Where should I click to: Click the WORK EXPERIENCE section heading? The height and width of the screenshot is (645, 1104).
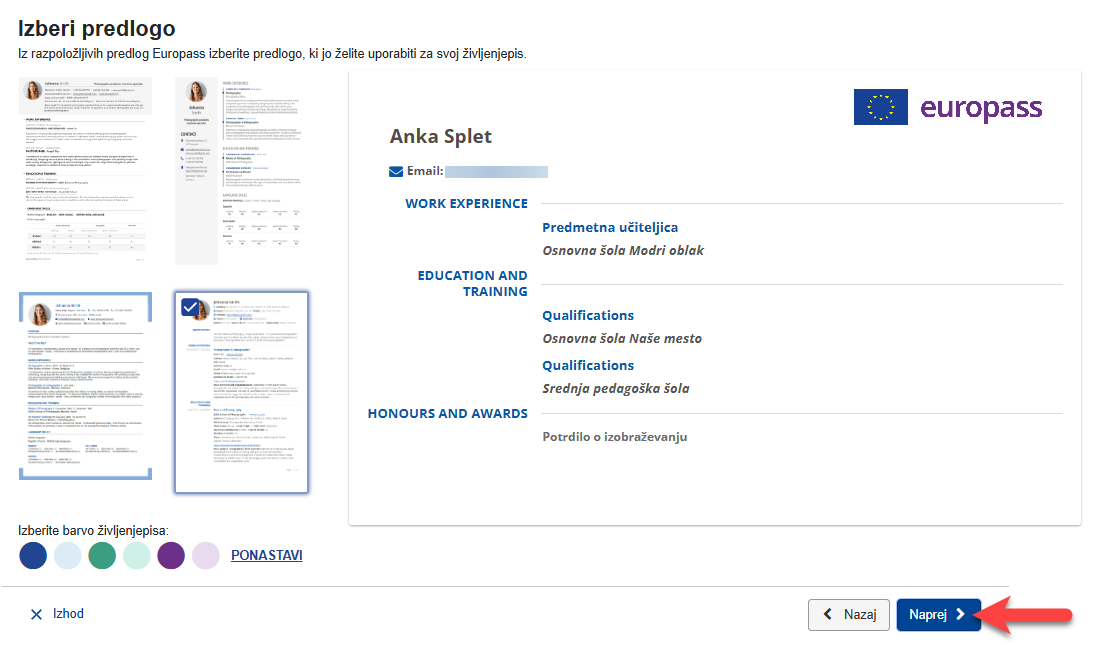coord(466,203)
